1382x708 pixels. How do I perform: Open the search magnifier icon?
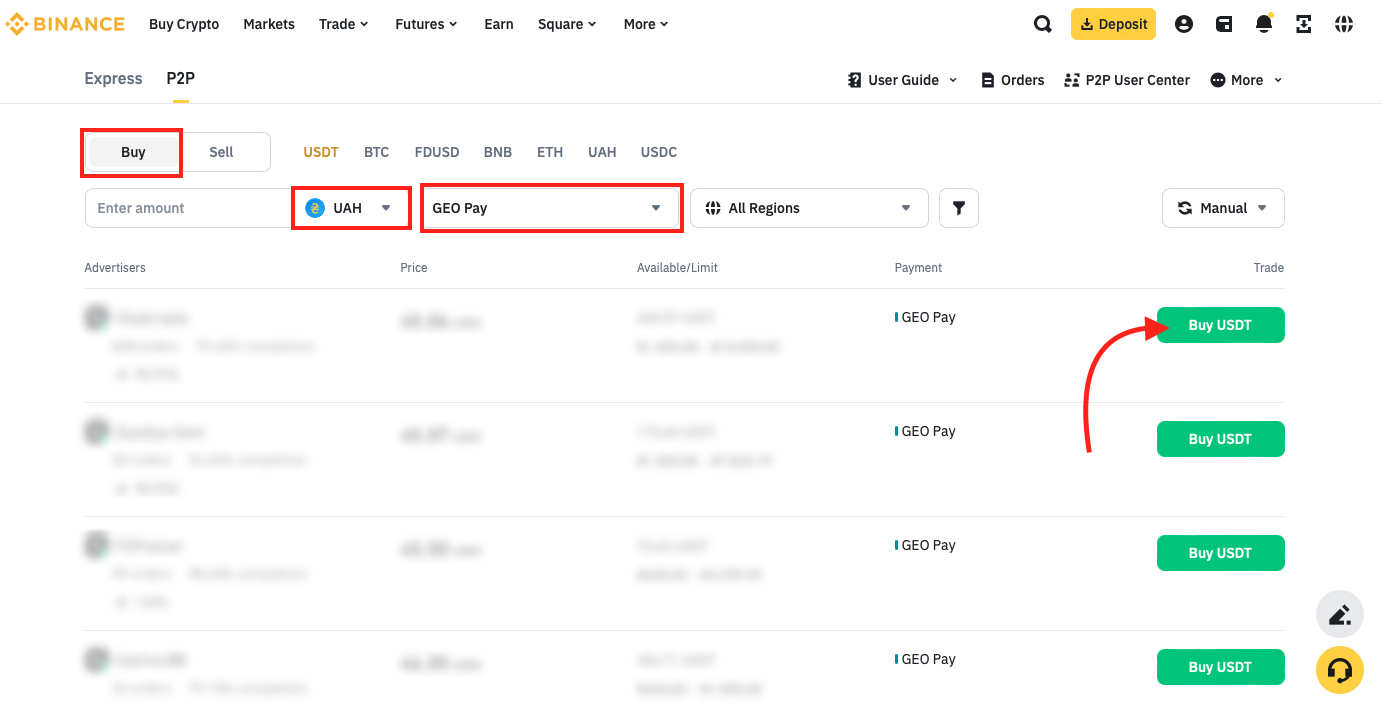coord(1043,24)
